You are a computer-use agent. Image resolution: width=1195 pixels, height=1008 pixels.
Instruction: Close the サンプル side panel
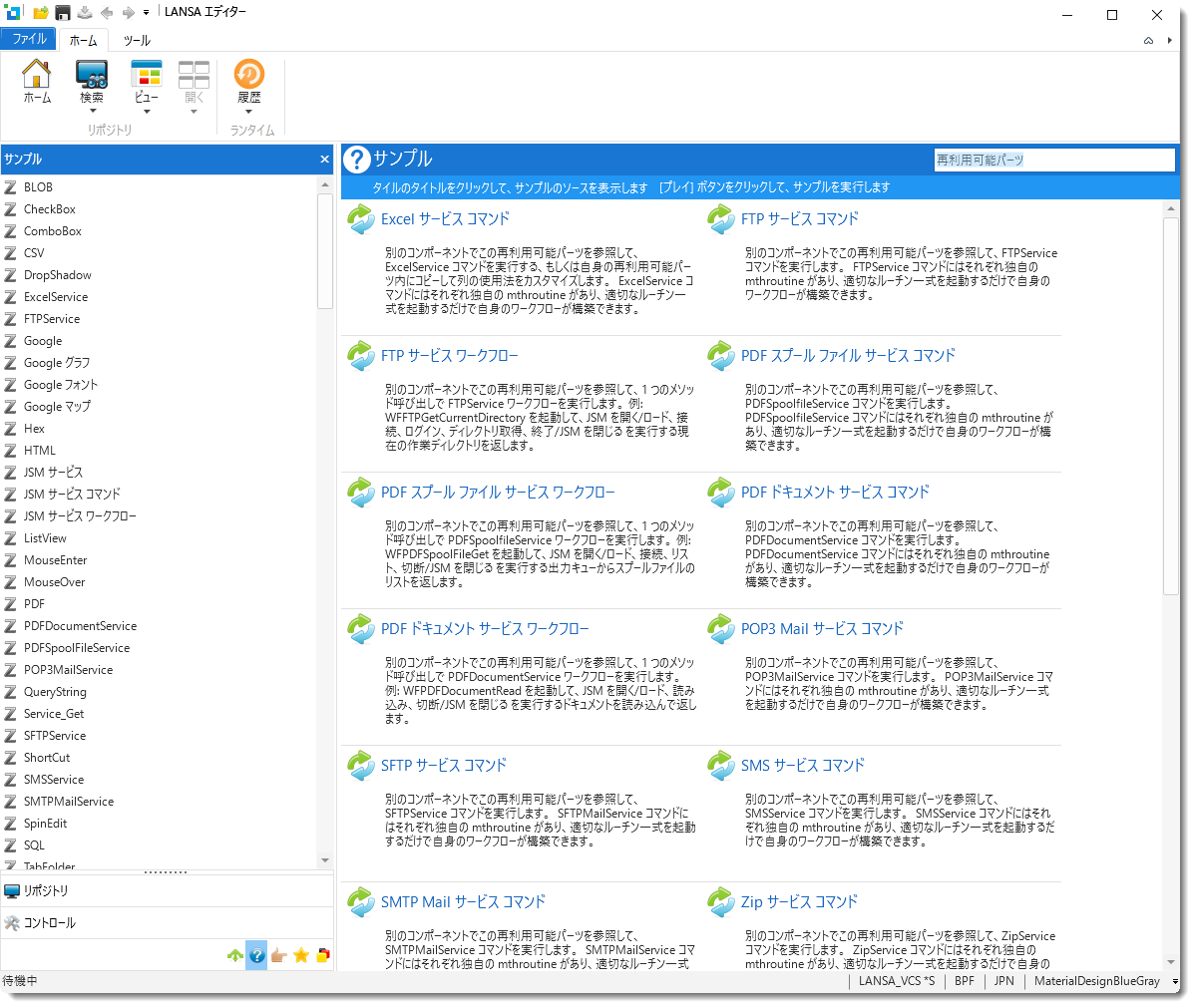pyautogui.click(x=324, y=160)
